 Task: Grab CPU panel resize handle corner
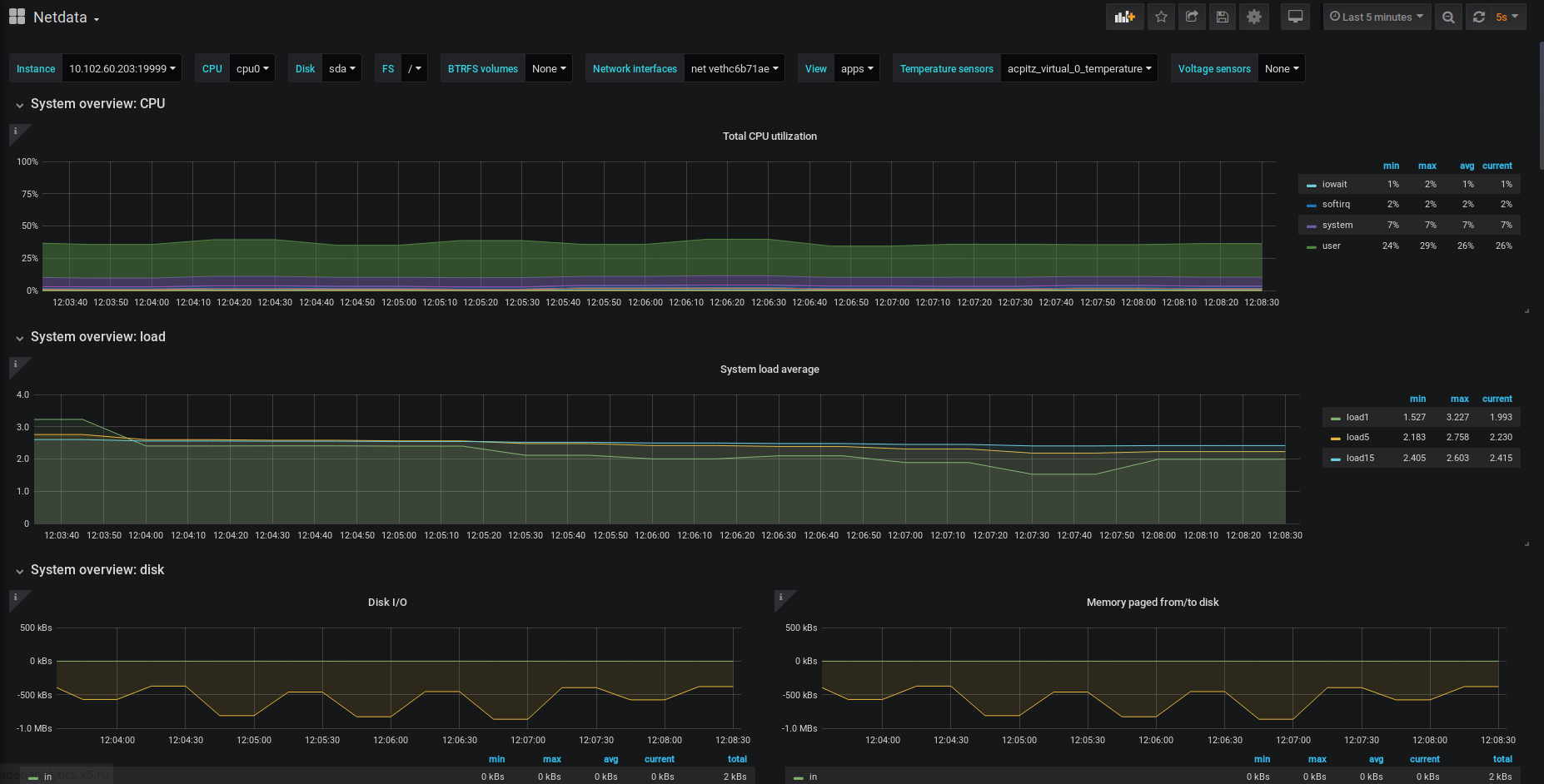click(x=1527, y=310)
